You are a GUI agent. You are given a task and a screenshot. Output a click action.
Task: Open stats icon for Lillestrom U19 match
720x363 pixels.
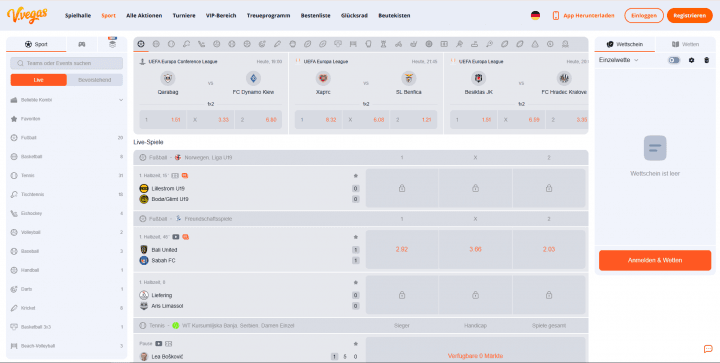(x=176, y=176)
